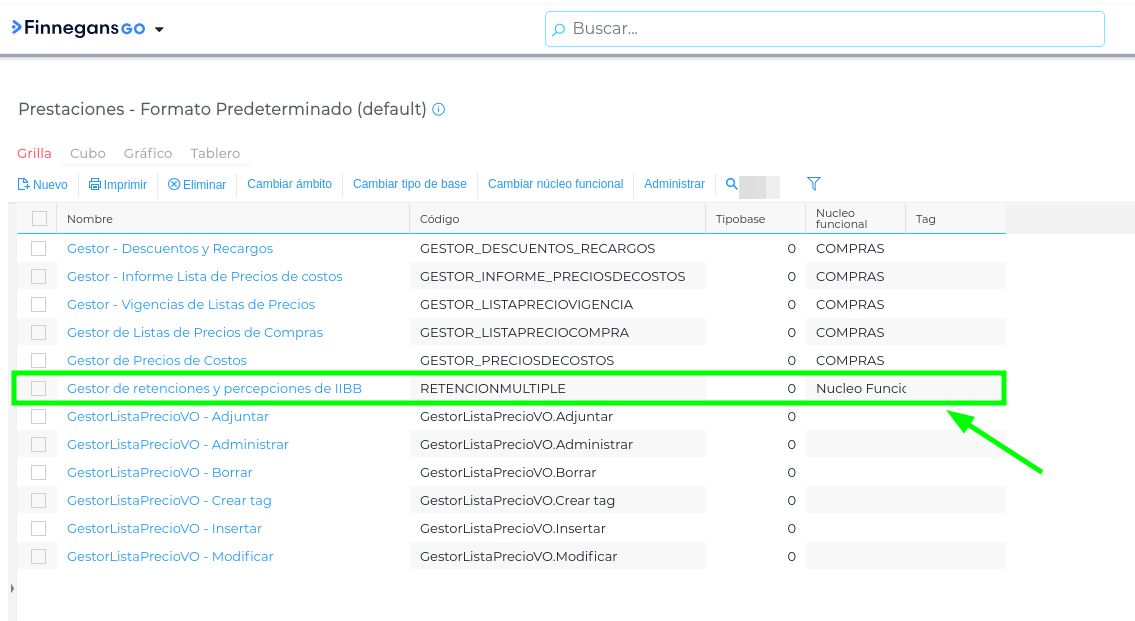Expand the collapsed left side panel arrow
The height and width of the screenshot is (621, 1135).
pos(12,588)
